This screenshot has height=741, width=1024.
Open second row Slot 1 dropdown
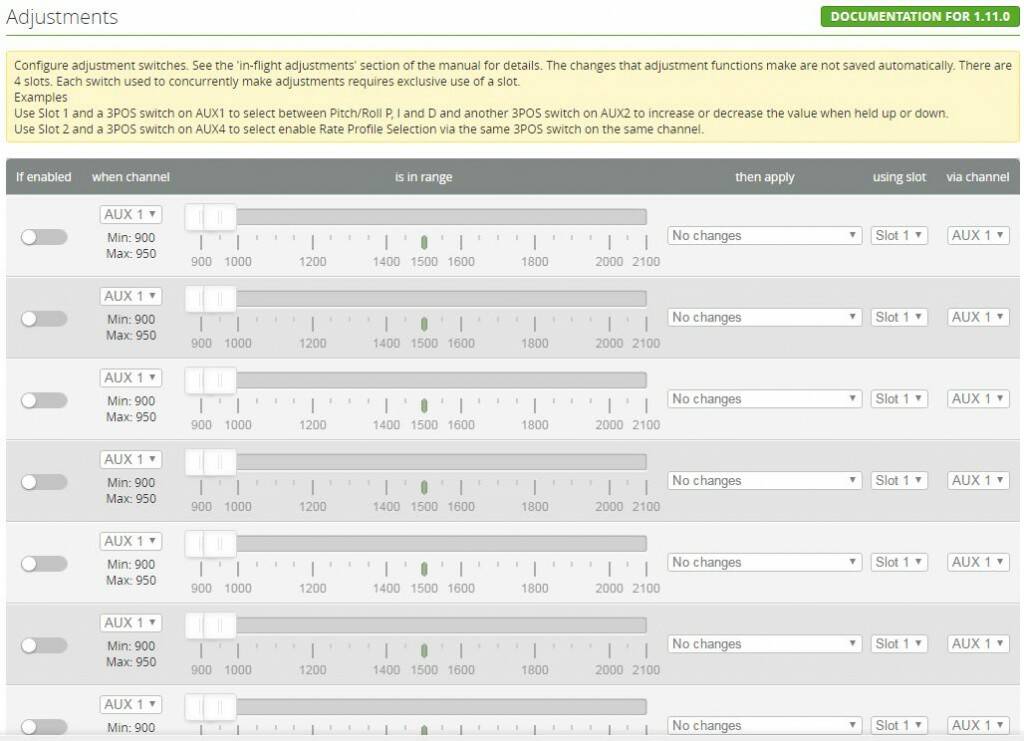coord(899,317)
